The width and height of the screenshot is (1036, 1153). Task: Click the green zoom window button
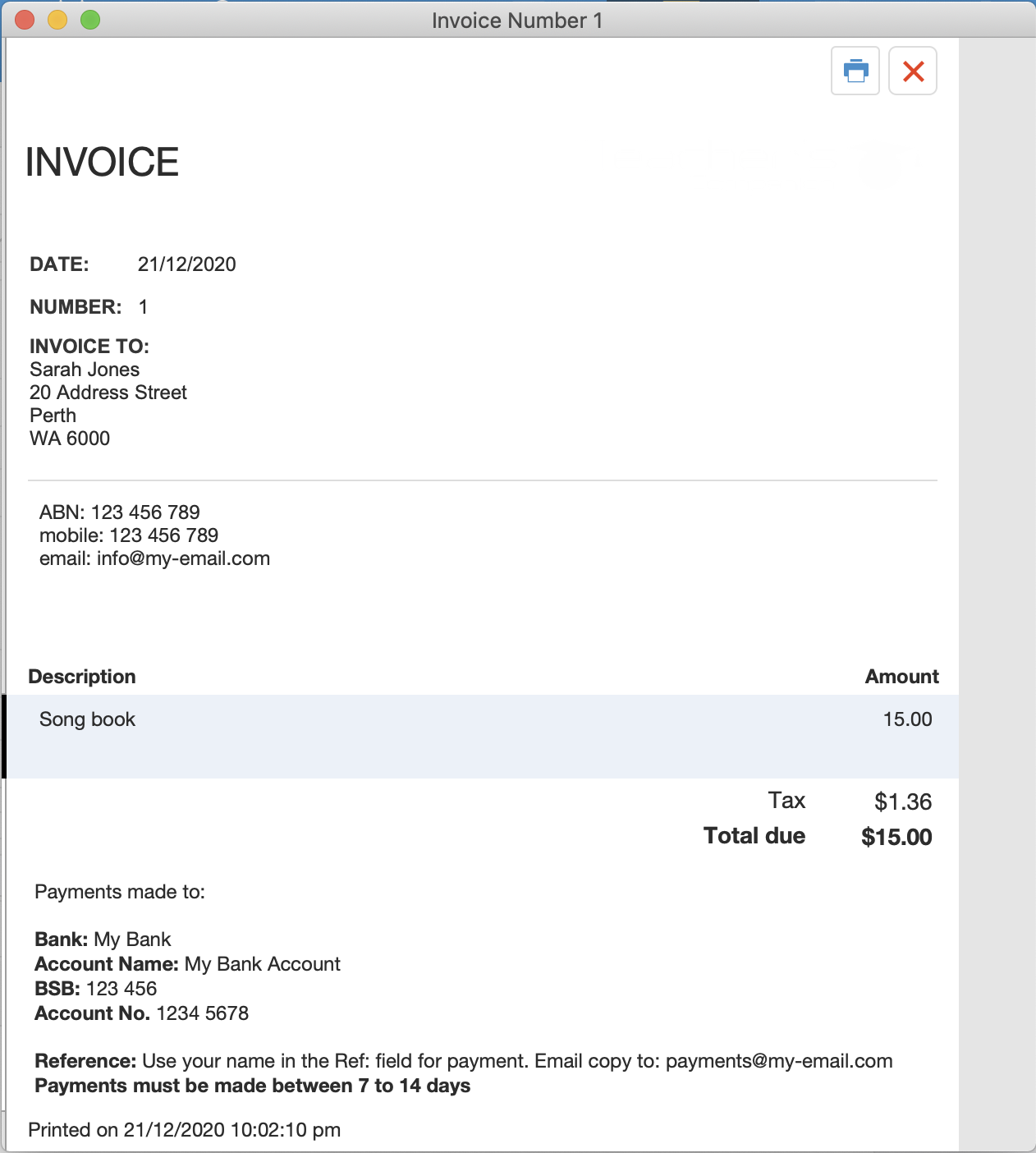pos(90,20)
